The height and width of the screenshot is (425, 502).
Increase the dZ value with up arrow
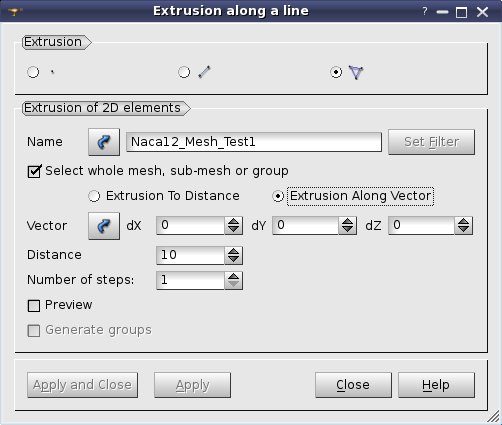(x=463, y=222)
